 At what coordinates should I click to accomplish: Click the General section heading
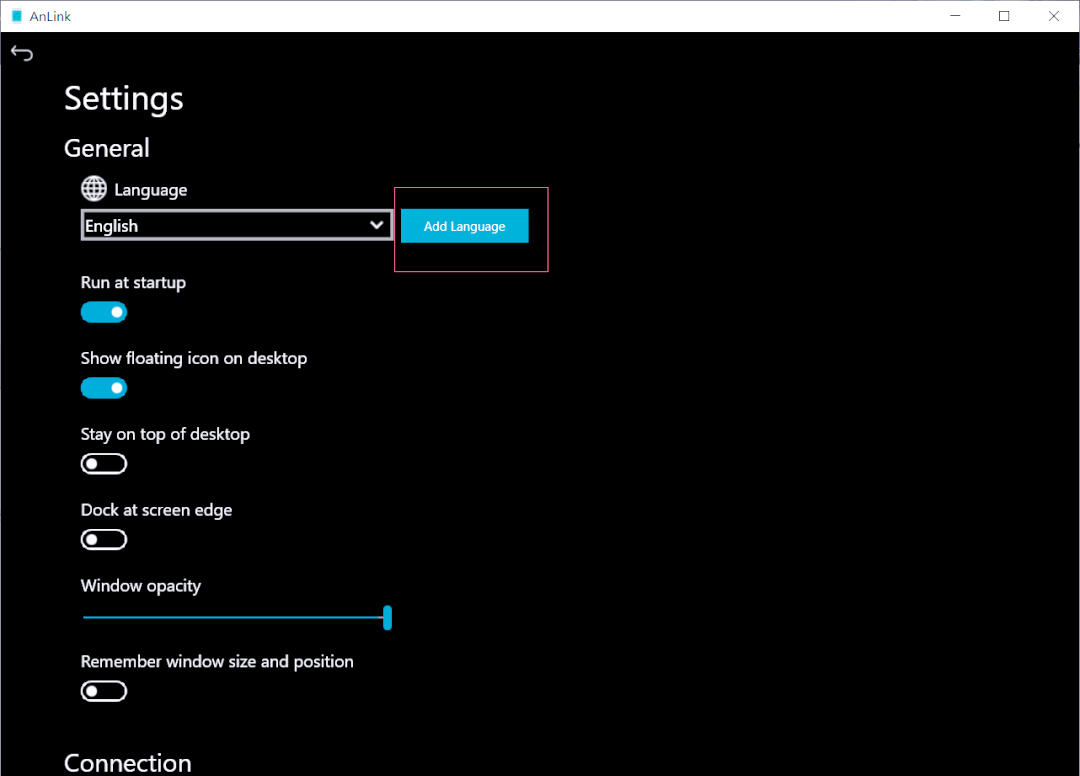[x=107, y=148]
